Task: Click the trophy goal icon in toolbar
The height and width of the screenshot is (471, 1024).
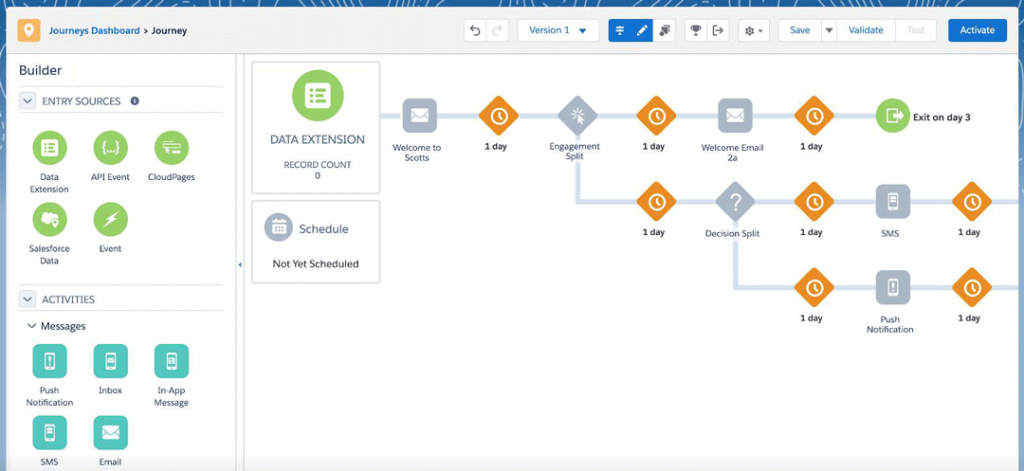Action: [x=695, y=30]
